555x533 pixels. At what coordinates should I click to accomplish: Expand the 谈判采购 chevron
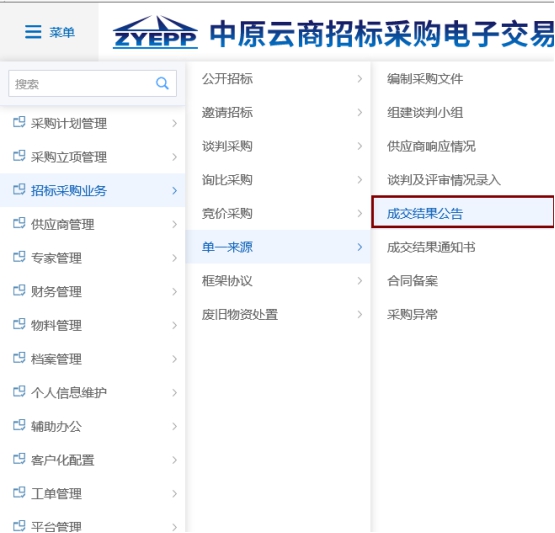pos(360,146)
